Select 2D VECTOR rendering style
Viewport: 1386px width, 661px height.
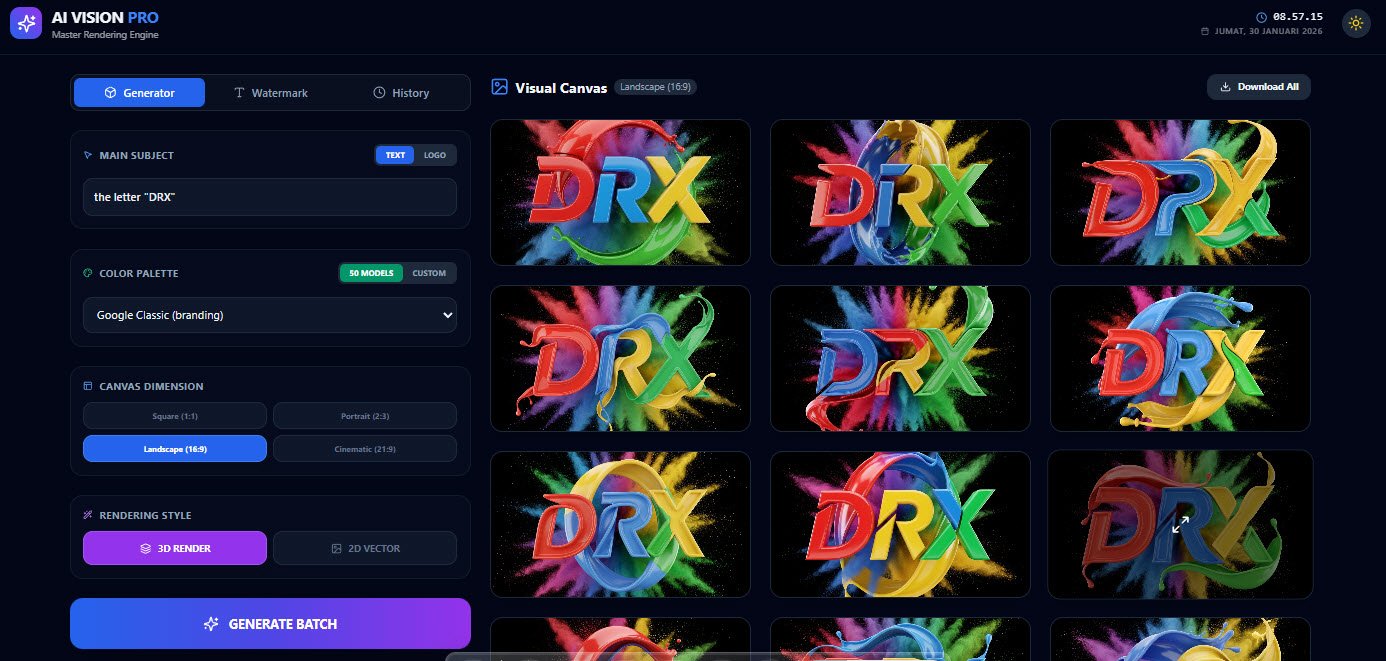pyautogui.click(x=365, y=548)
